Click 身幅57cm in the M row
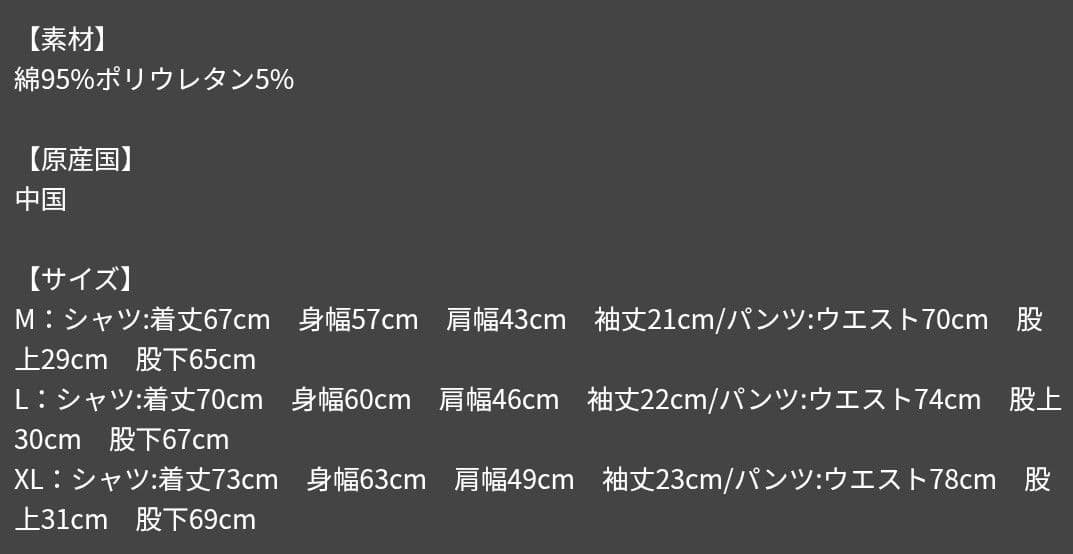The image size is (1073, 554). point(358,320)
